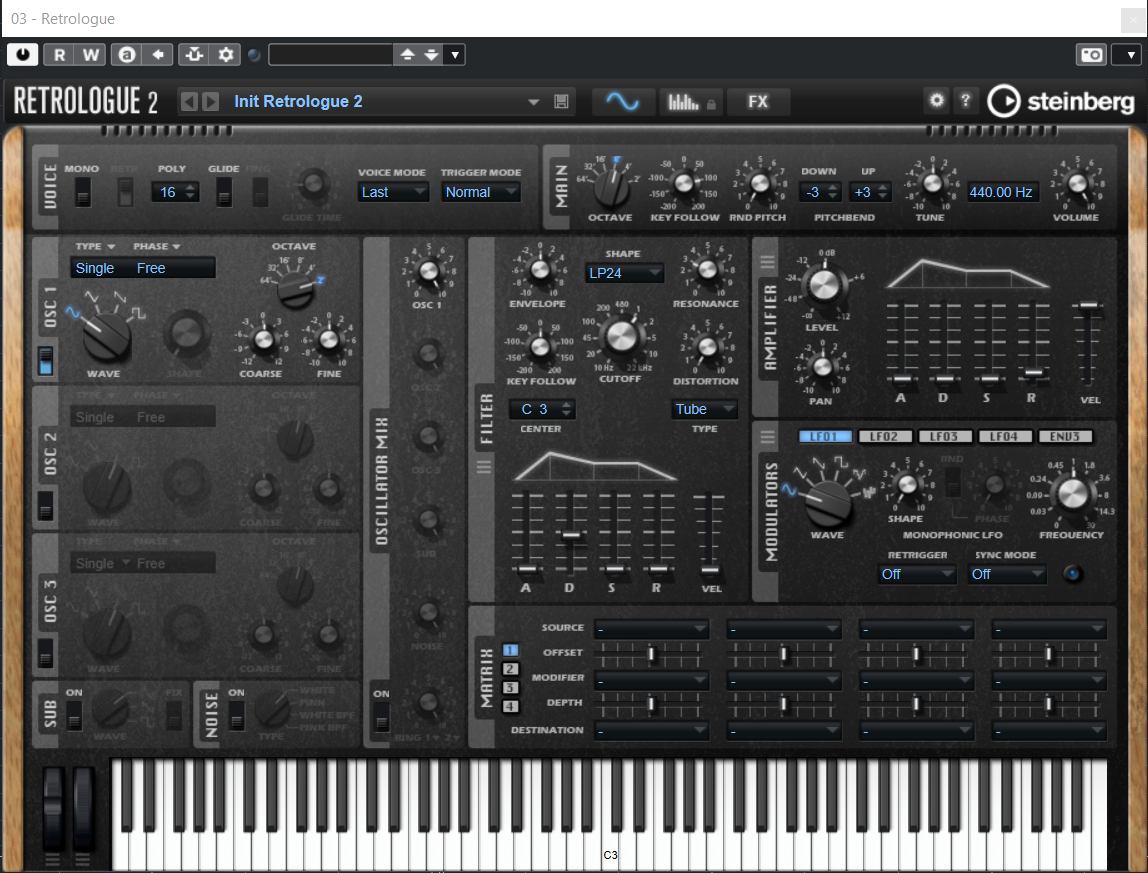This screenshot has width=1148, height=873.
Task: Click the OSC 1 octave knob
Action: click(x=295, y=288)
